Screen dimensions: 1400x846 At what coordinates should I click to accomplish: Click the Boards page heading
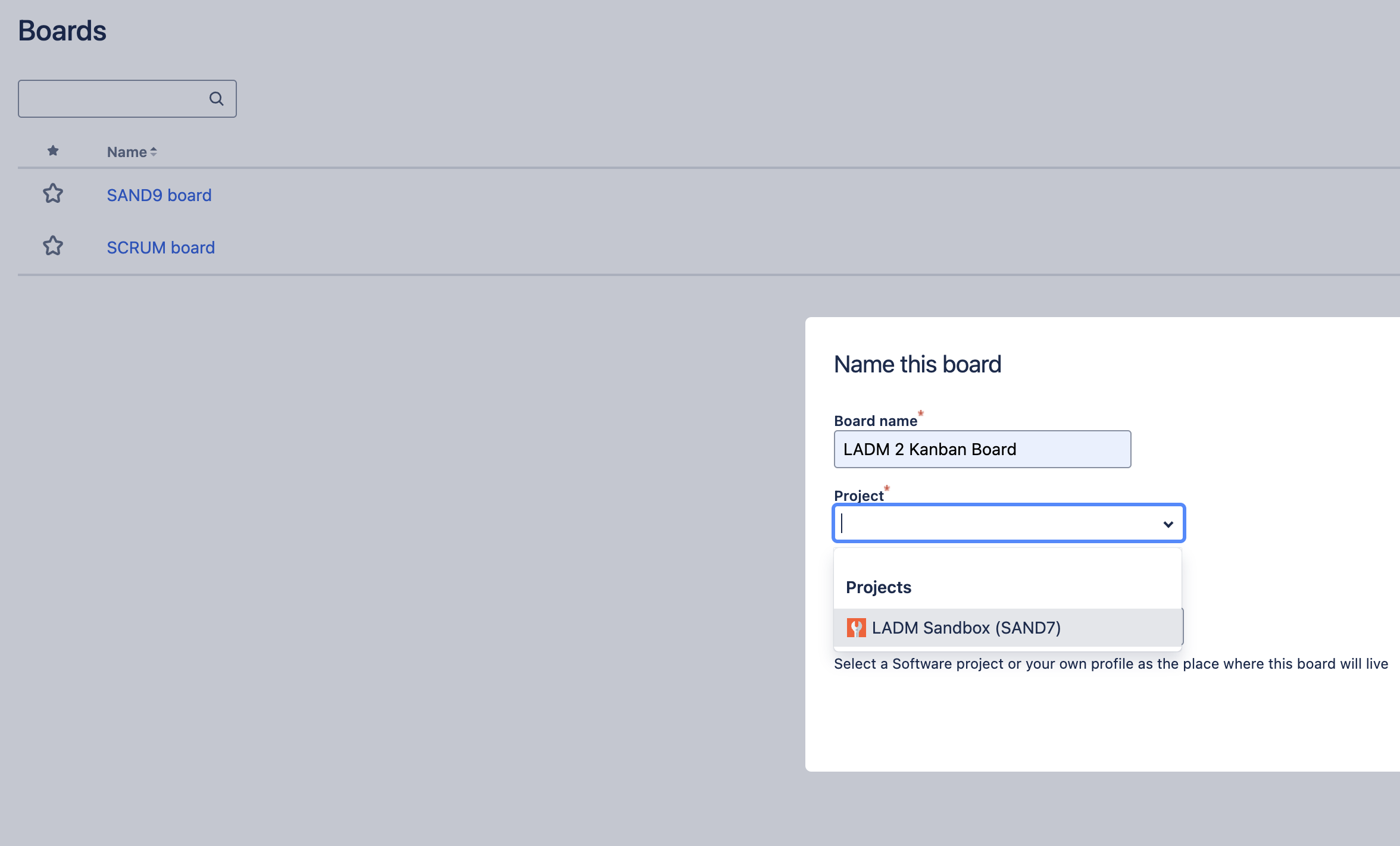point(62,30)
